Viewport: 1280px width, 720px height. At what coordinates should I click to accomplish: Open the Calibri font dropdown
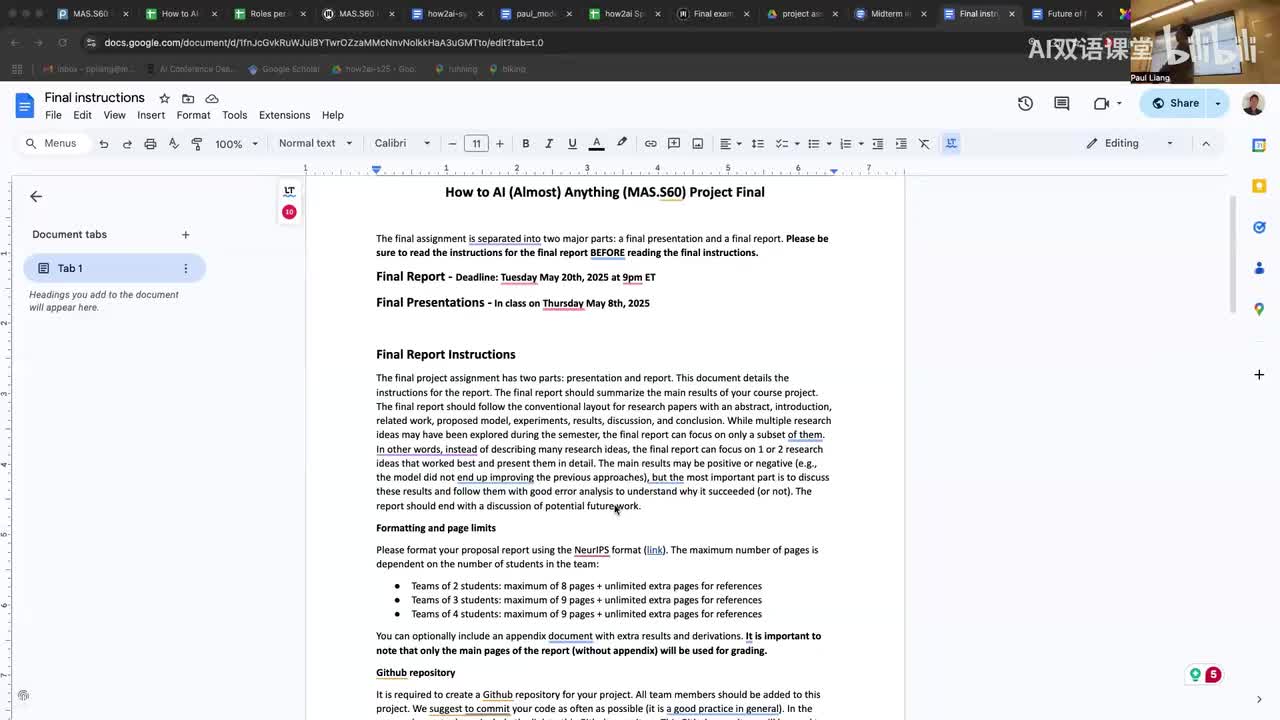402,143
